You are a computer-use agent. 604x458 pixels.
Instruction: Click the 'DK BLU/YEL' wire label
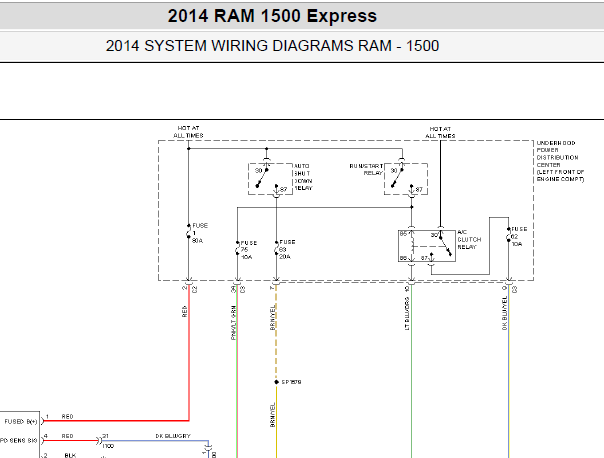tap(505, 313)
